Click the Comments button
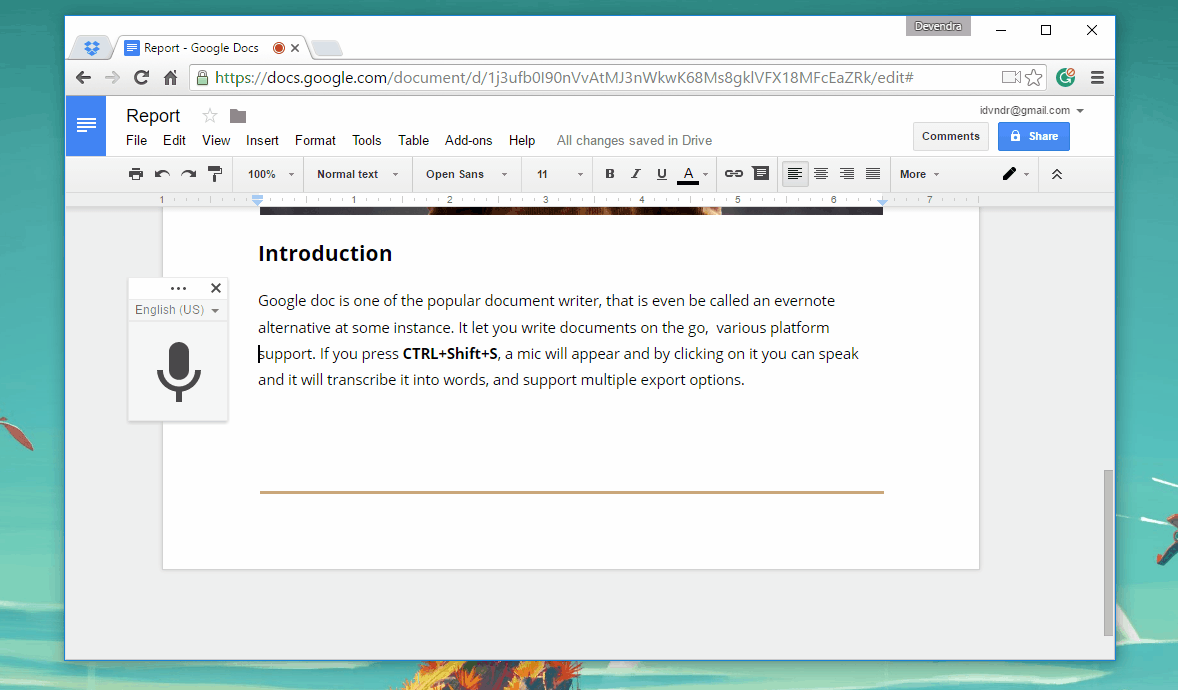Screen dimensions: 1178x690 click(950, 136)
